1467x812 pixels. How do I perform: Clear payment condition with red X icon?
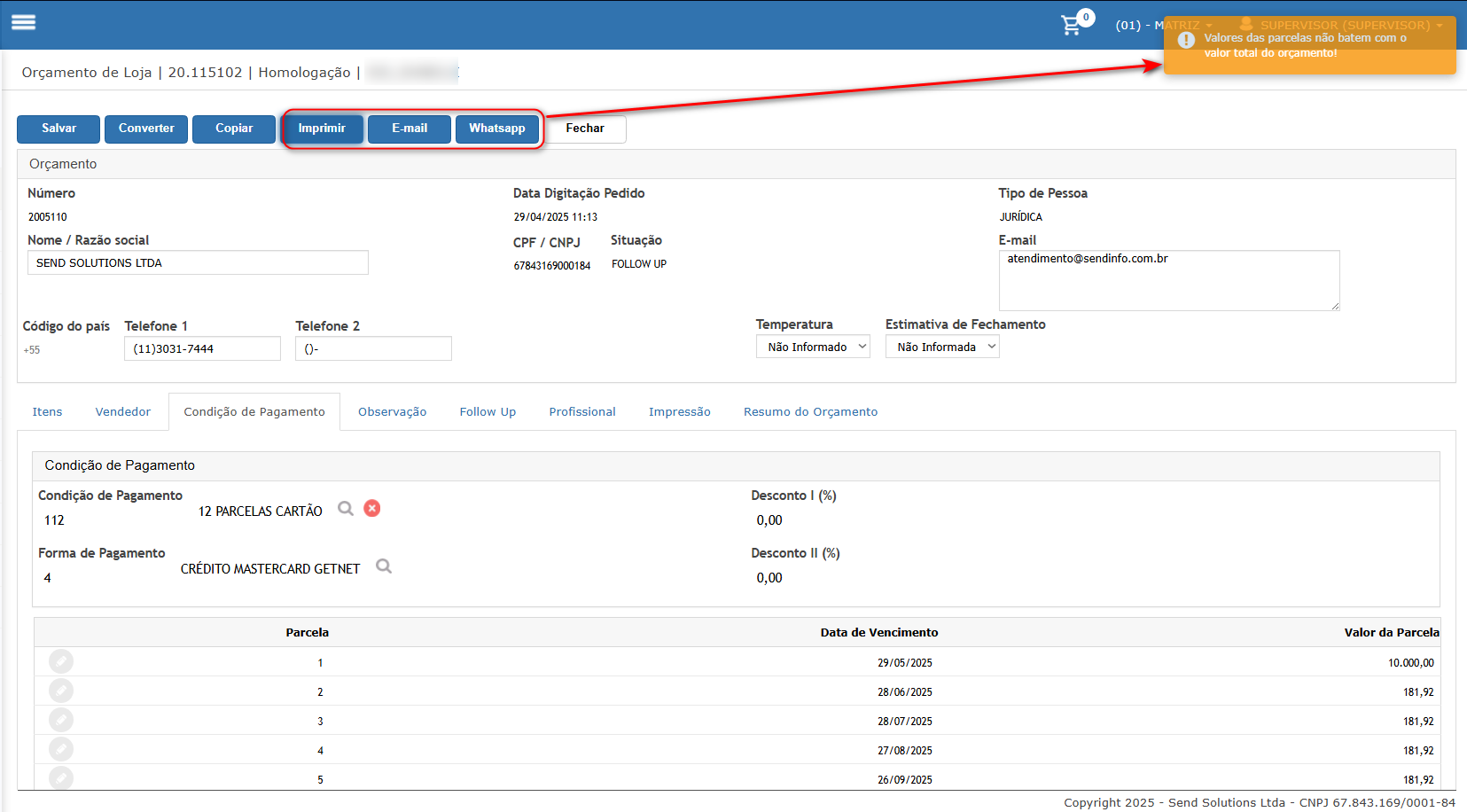372,508
